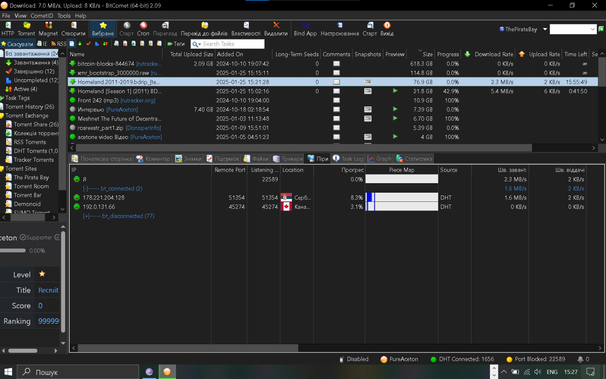Play preview of Meshnet The Future task

click(395, 119)
